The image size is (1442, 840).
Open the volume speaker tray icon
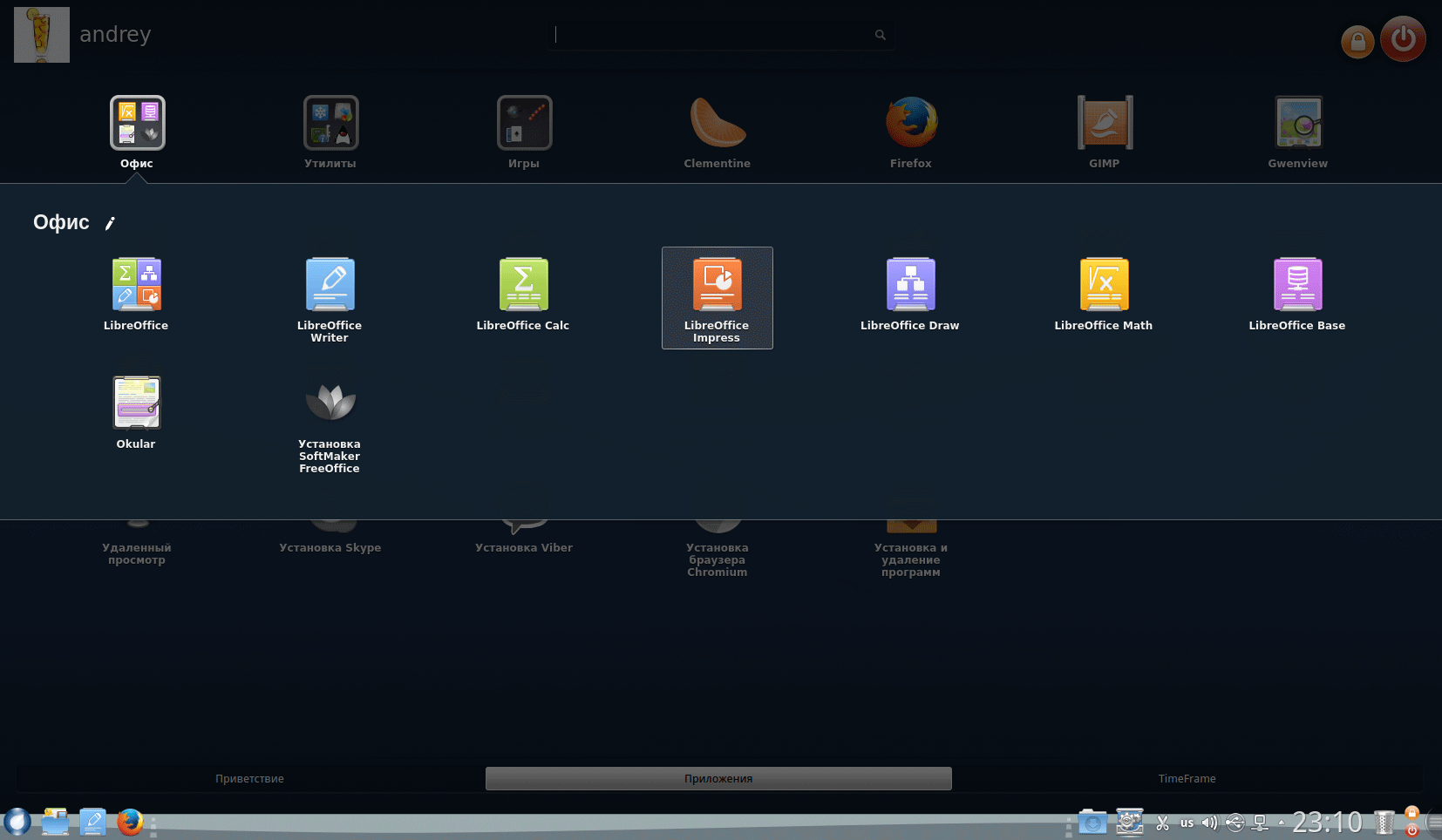1209,823
